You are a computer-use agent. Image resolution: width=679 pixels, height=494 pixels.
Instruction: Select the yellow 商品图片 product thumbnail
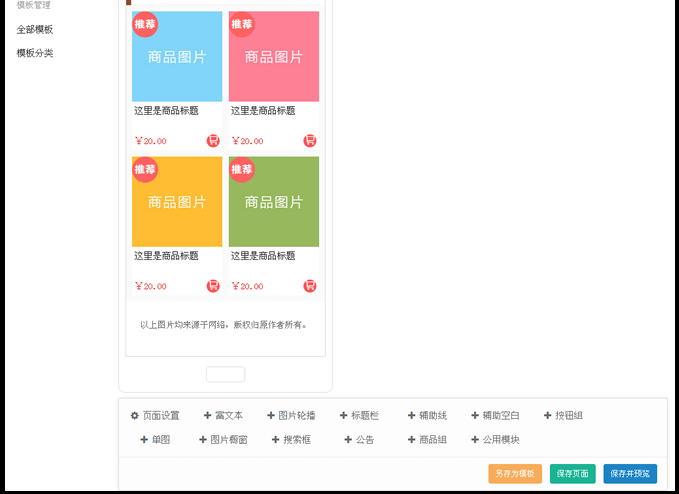tap(177, 201)
